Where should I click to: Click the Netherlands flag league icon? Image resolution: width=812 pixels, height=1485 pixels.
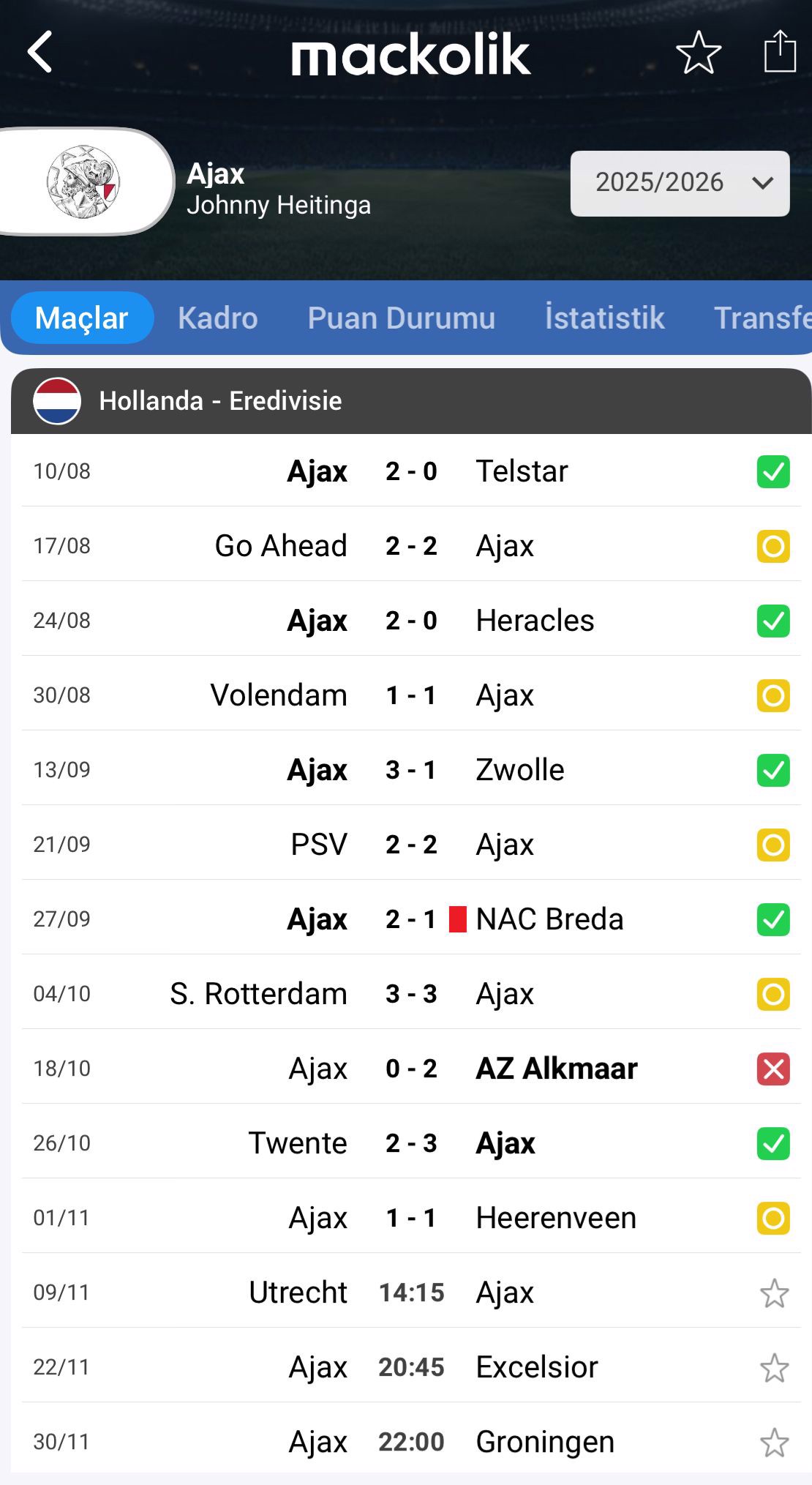(57, 401)
